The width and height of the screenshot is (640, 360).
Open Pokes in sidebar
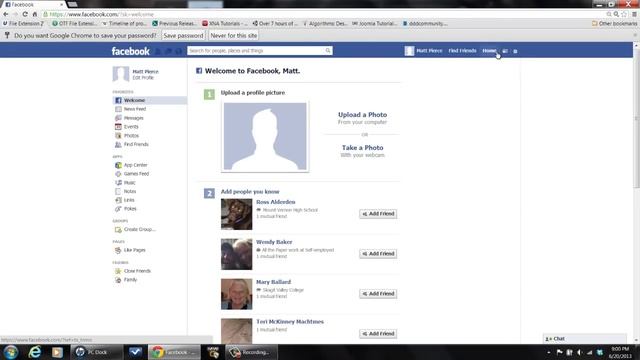[x=130, y=209]
